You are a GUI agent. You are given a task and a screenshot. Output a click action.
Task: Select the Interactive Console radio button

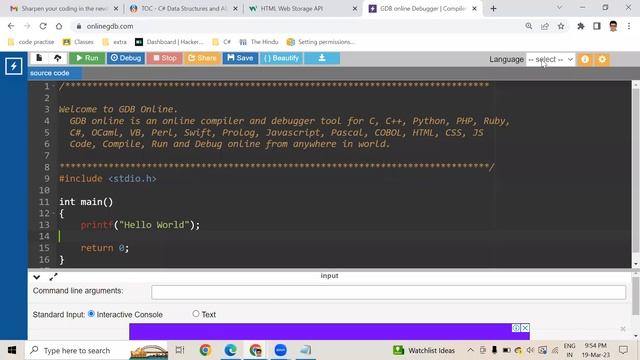click(91, 314)
